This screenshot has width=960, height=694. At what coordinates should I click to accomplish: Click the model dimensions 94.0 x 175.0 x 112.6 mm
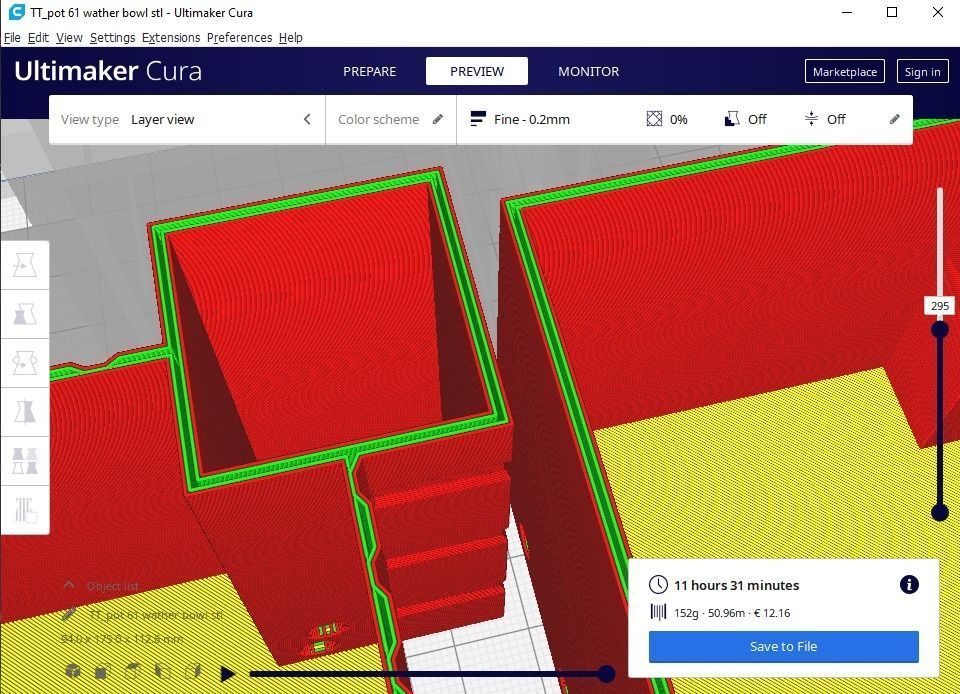[122, 638]
